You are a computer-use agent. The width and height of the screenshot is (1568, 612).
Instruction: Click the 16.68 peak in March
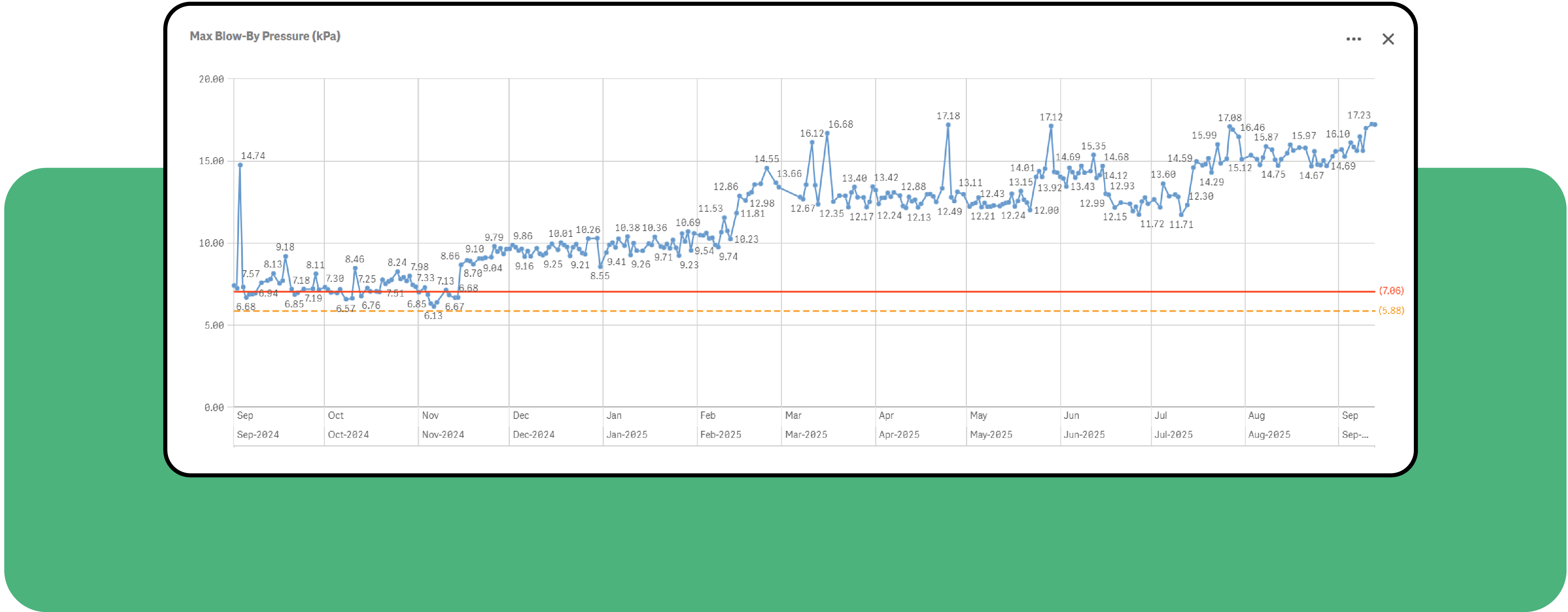[828, 133]
